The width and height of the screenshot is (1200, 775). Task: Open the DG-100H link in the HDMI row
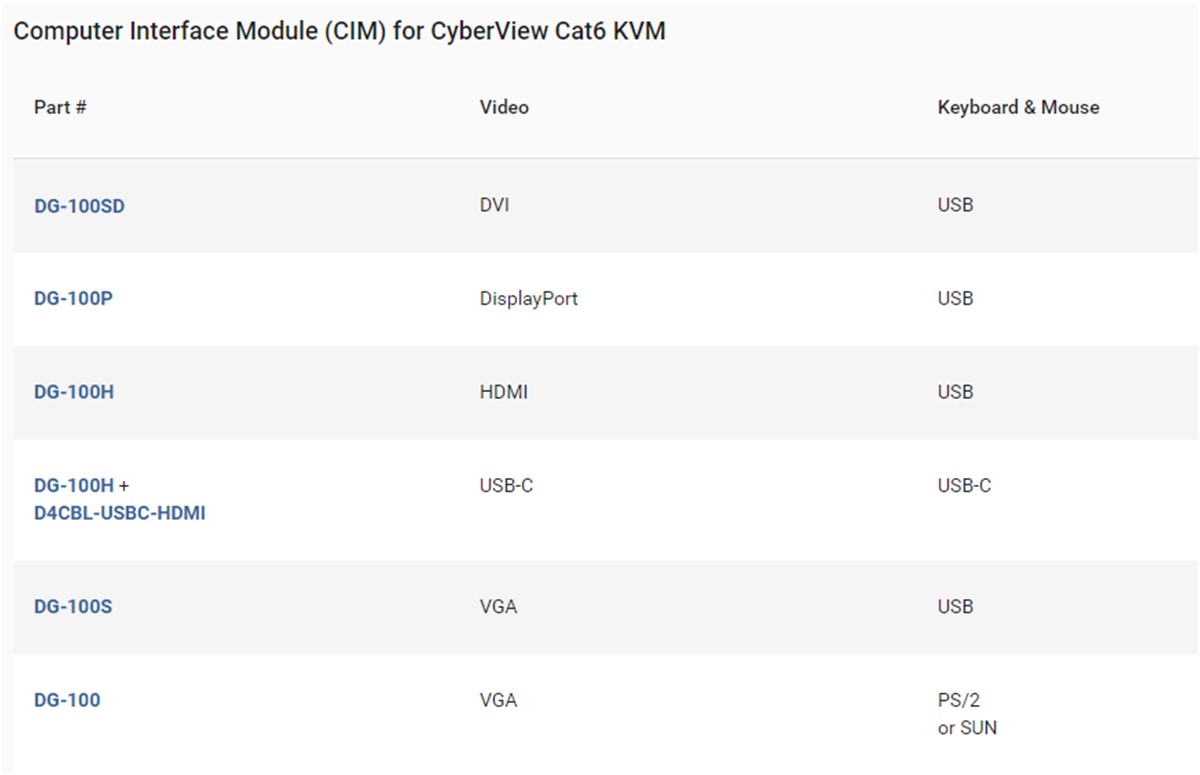coord(74,392)
